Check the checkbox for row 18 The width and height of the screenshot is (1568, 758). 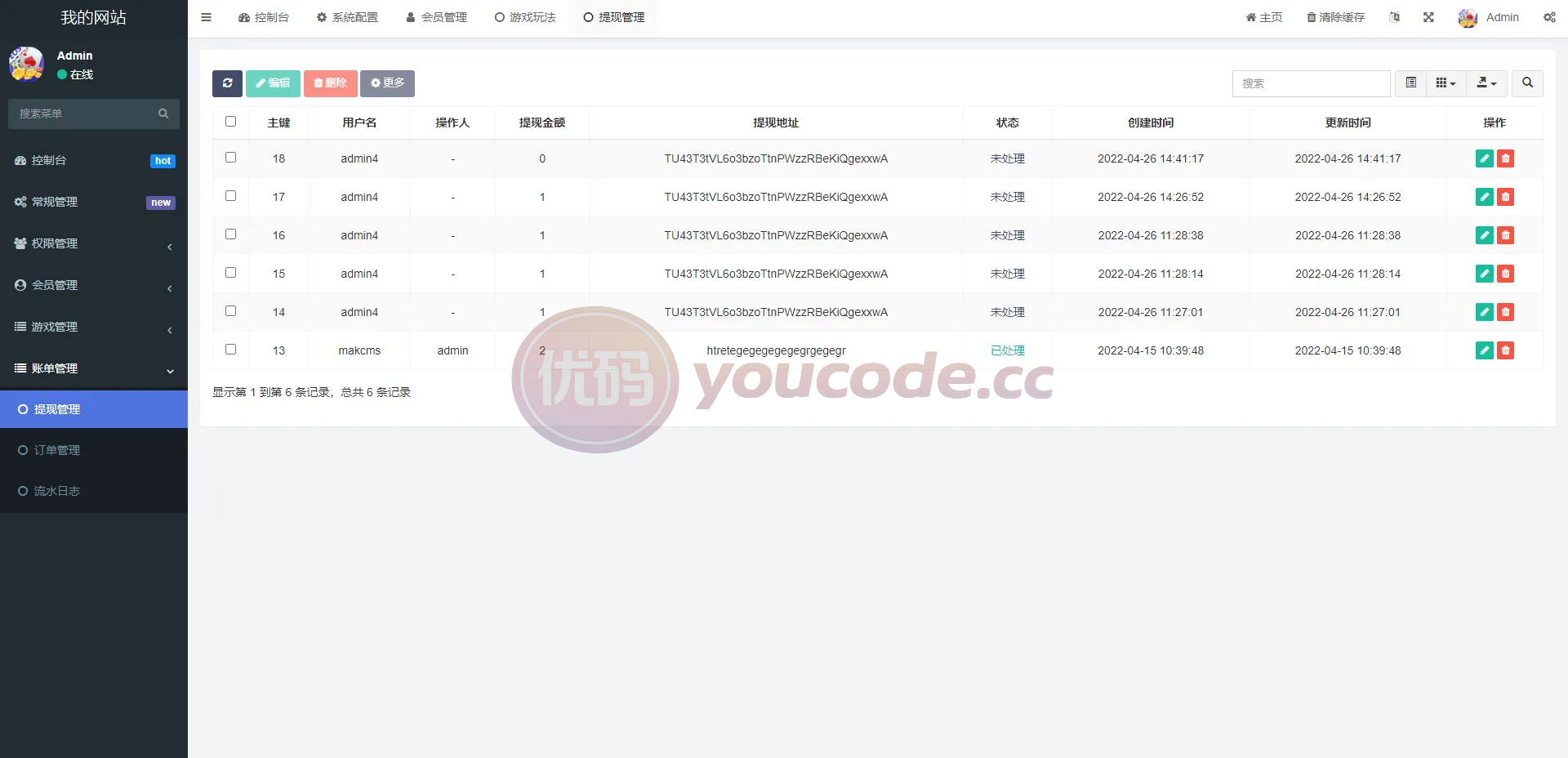point(230,158)
